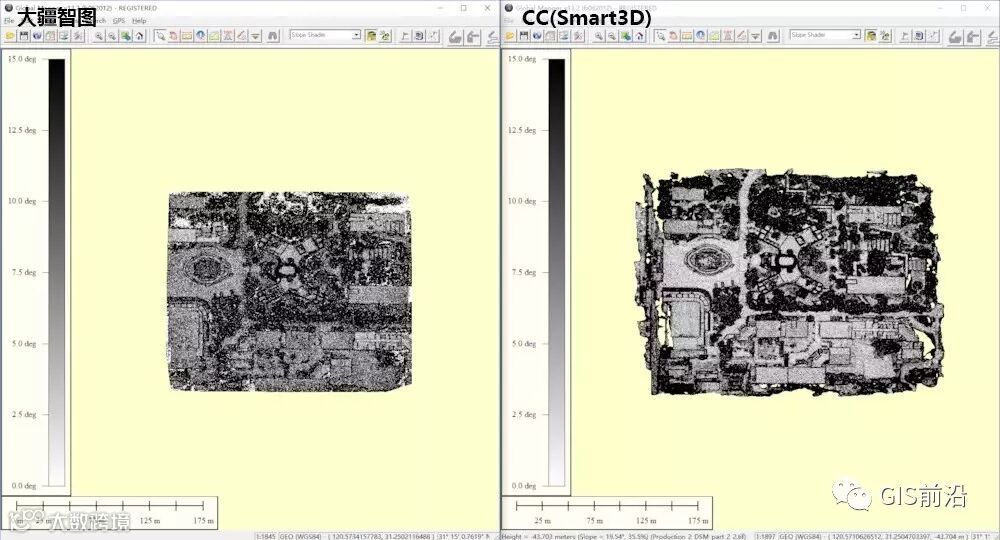Open GPS menu in left window
1000x540 pixels.
[119, 21]
